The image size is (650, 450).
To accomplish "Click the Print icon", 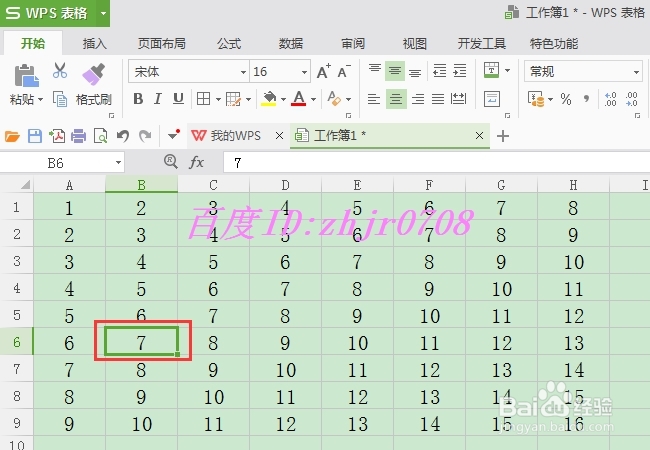I will [78, 136].
